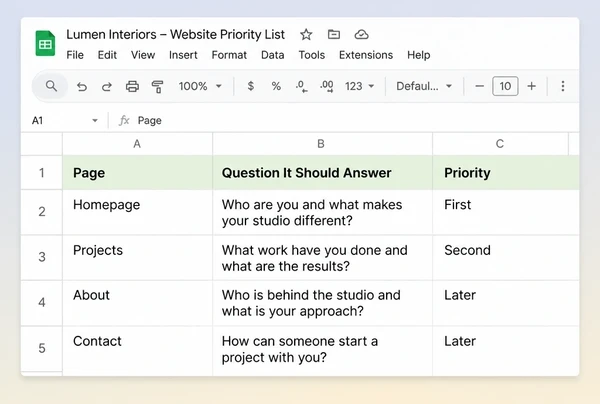Select the cell about studio being different
This screenshot has width=600, height=404.
[322, 212]
